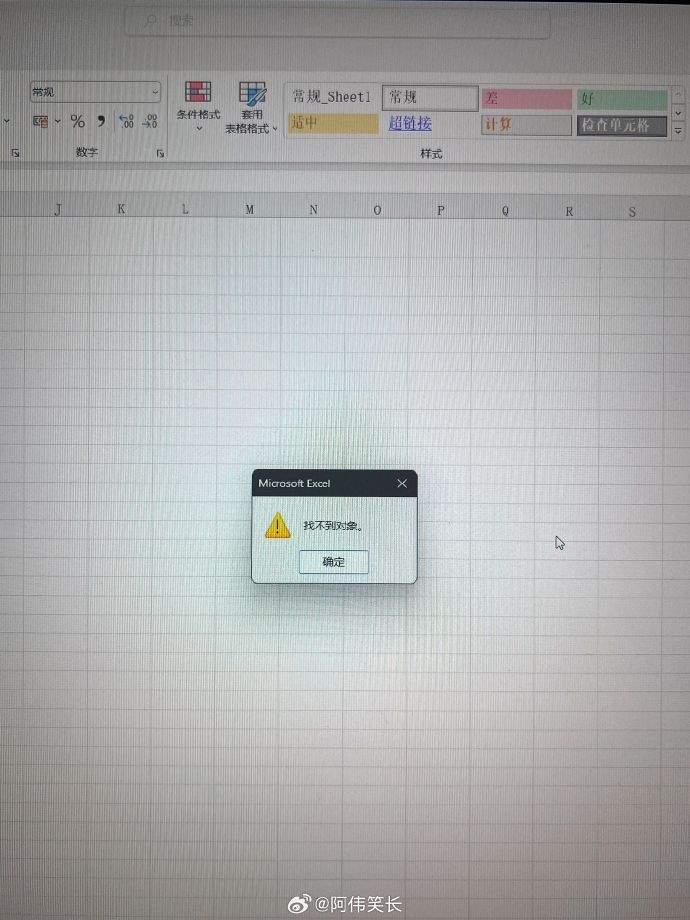Click the accounting number format icon
This screenshot has height=920, width=690.
[x=40, y=122]
